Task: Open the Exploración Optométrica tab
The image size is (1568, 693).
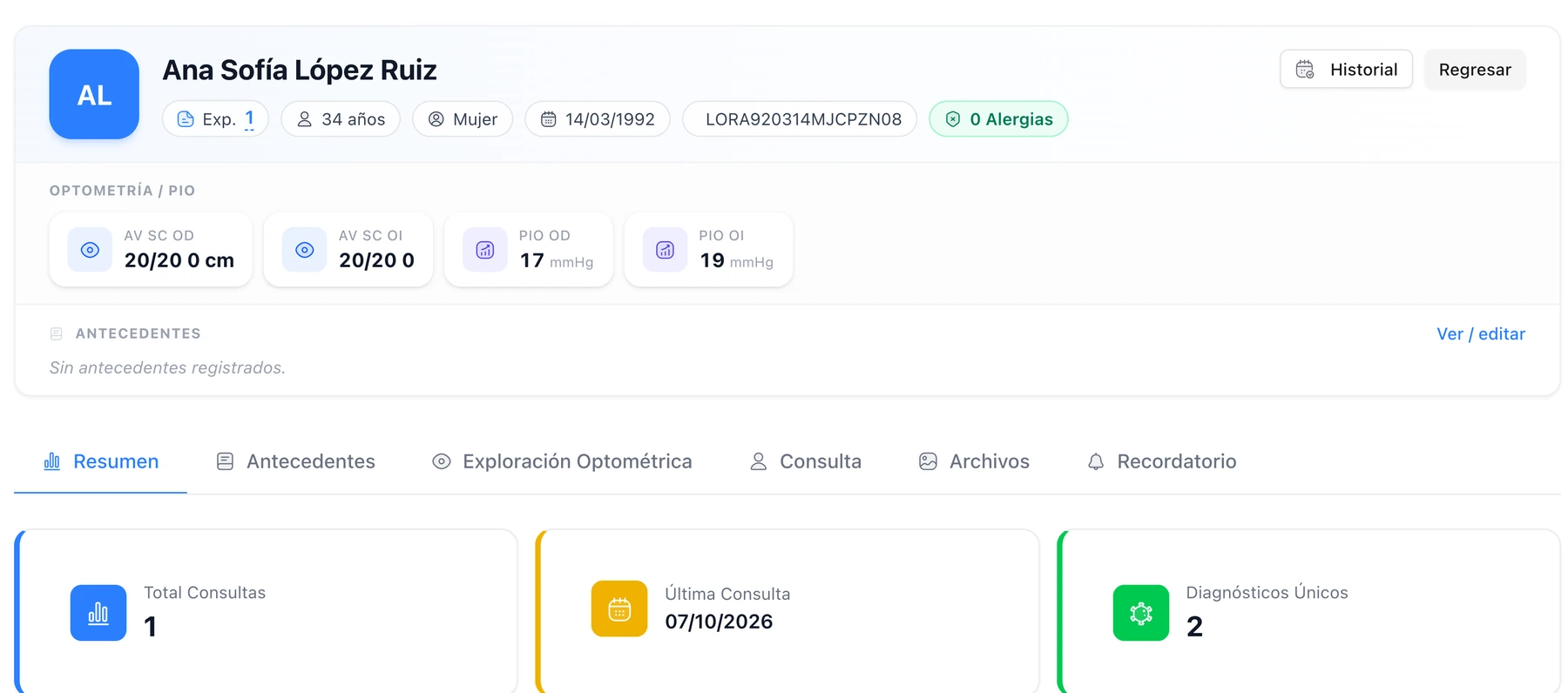Action: [562, 461]
